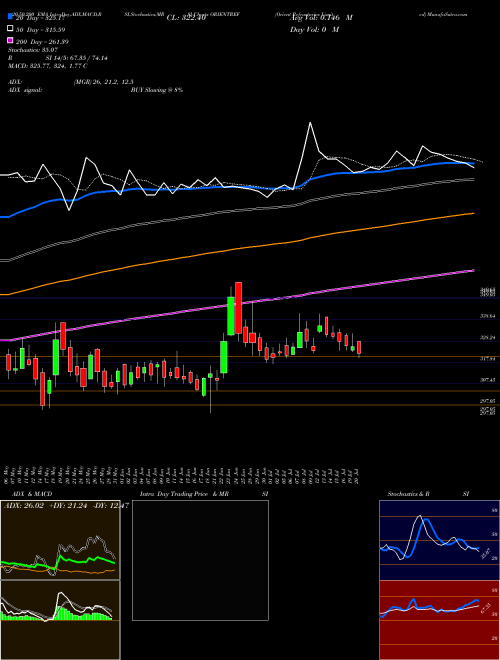Open the MACD histogram panel with green bars
The height and width of the screenshot is (660, 500).
click(60, 620)
